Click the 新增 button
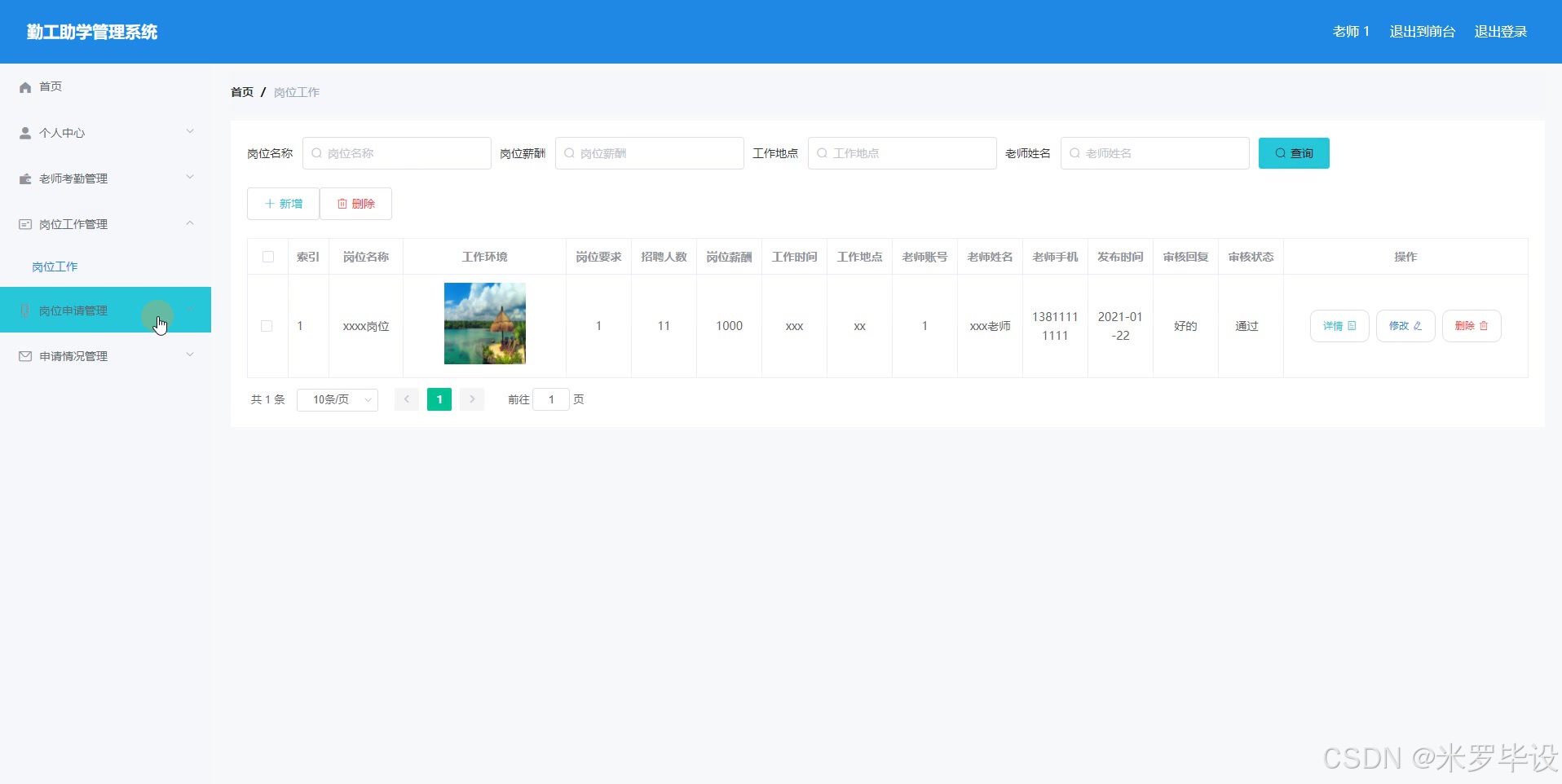The image size is (1562, 784). tap(283, 204)
